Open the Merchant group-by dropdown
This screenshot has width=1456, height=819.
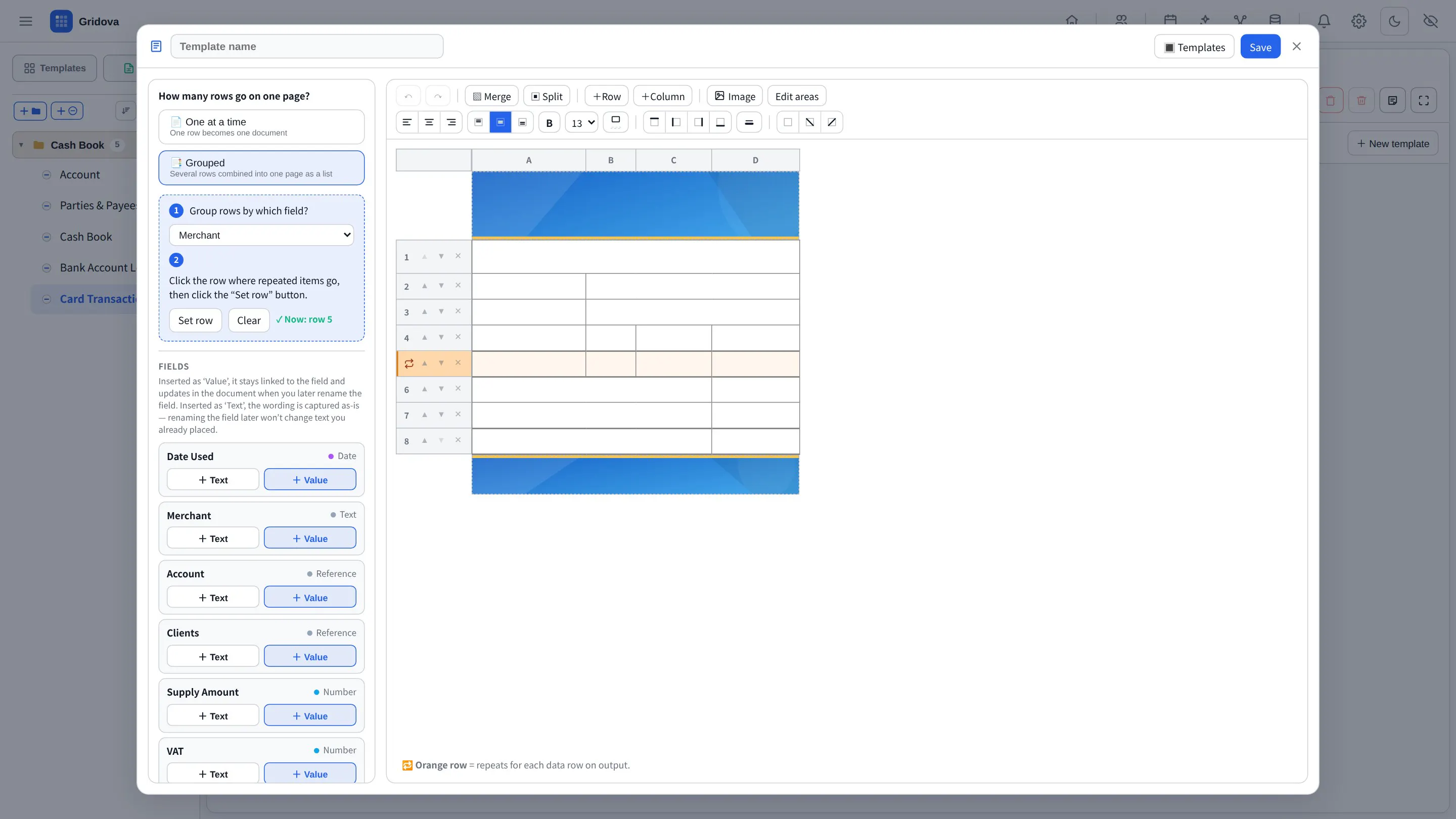pyautogui.click(x=261, y=235)
